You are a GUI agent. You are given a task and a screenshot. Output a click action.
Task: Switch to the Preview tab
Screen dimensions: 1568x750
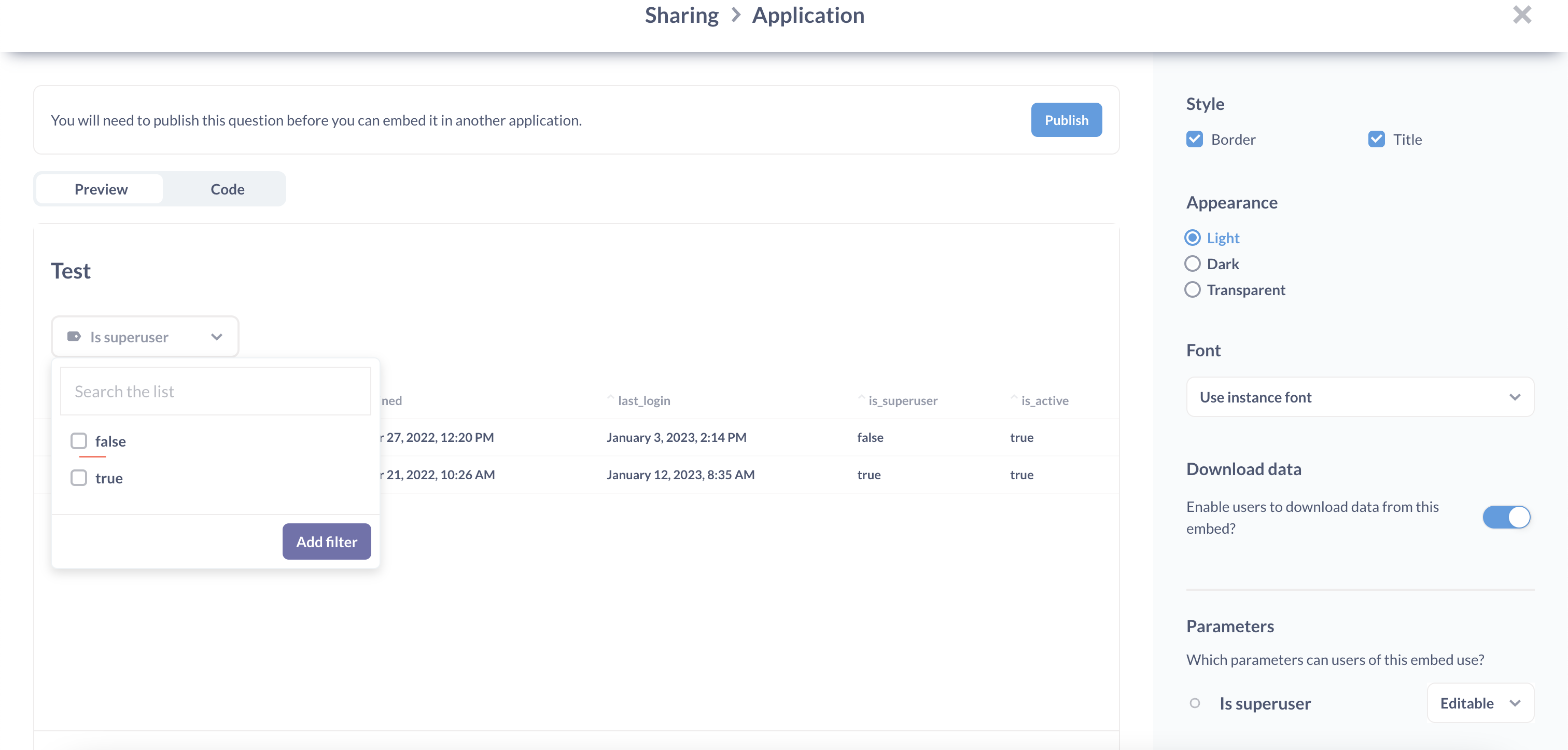(101, 189)
